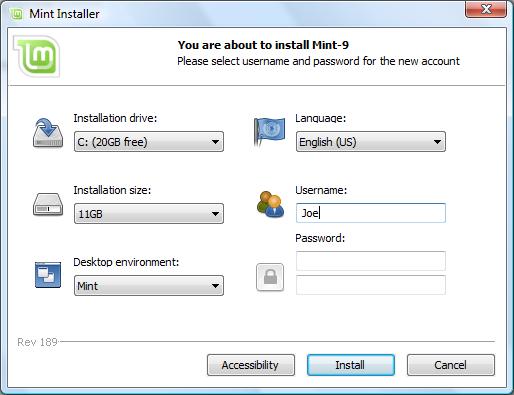Click the Username field containing Joe
This screenshot has height=395, width=514.
[x=371, y=213]
